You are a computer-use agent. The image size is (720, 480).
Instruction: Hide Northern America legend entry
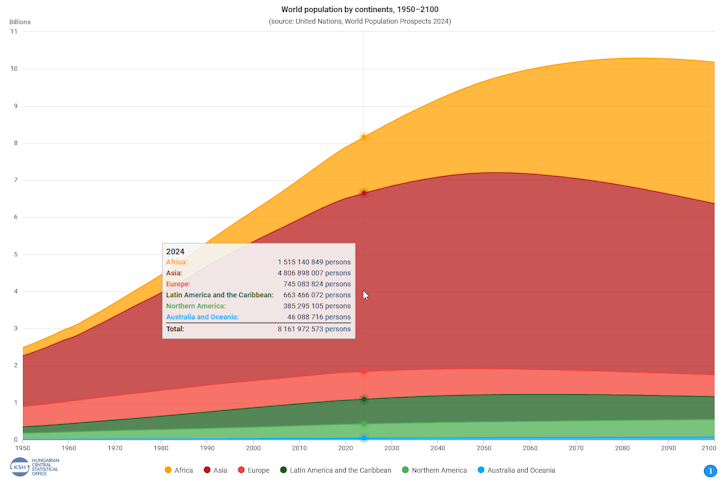434,470
